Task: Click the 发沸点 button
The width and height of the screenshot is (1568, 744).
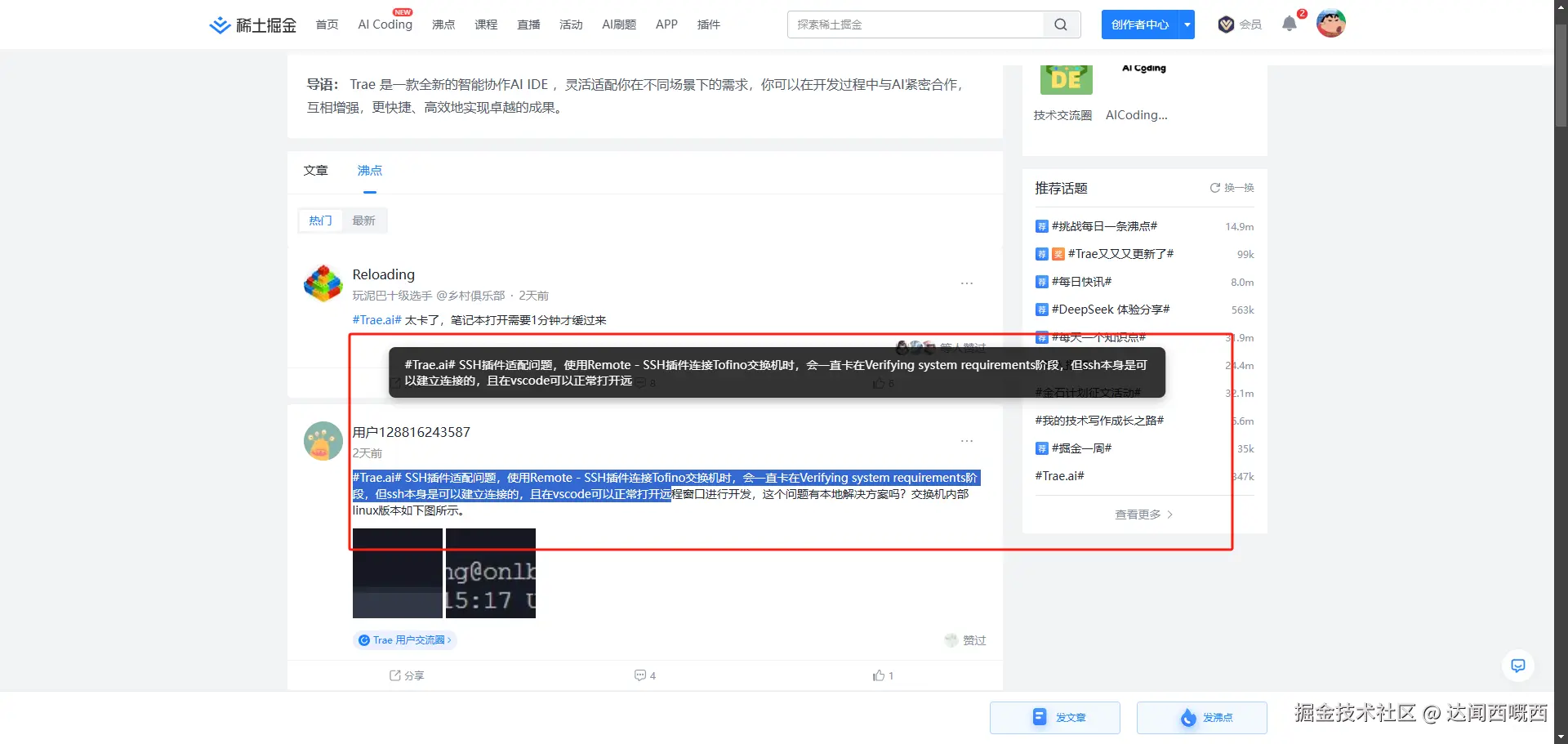Action: click(1200, 717)
